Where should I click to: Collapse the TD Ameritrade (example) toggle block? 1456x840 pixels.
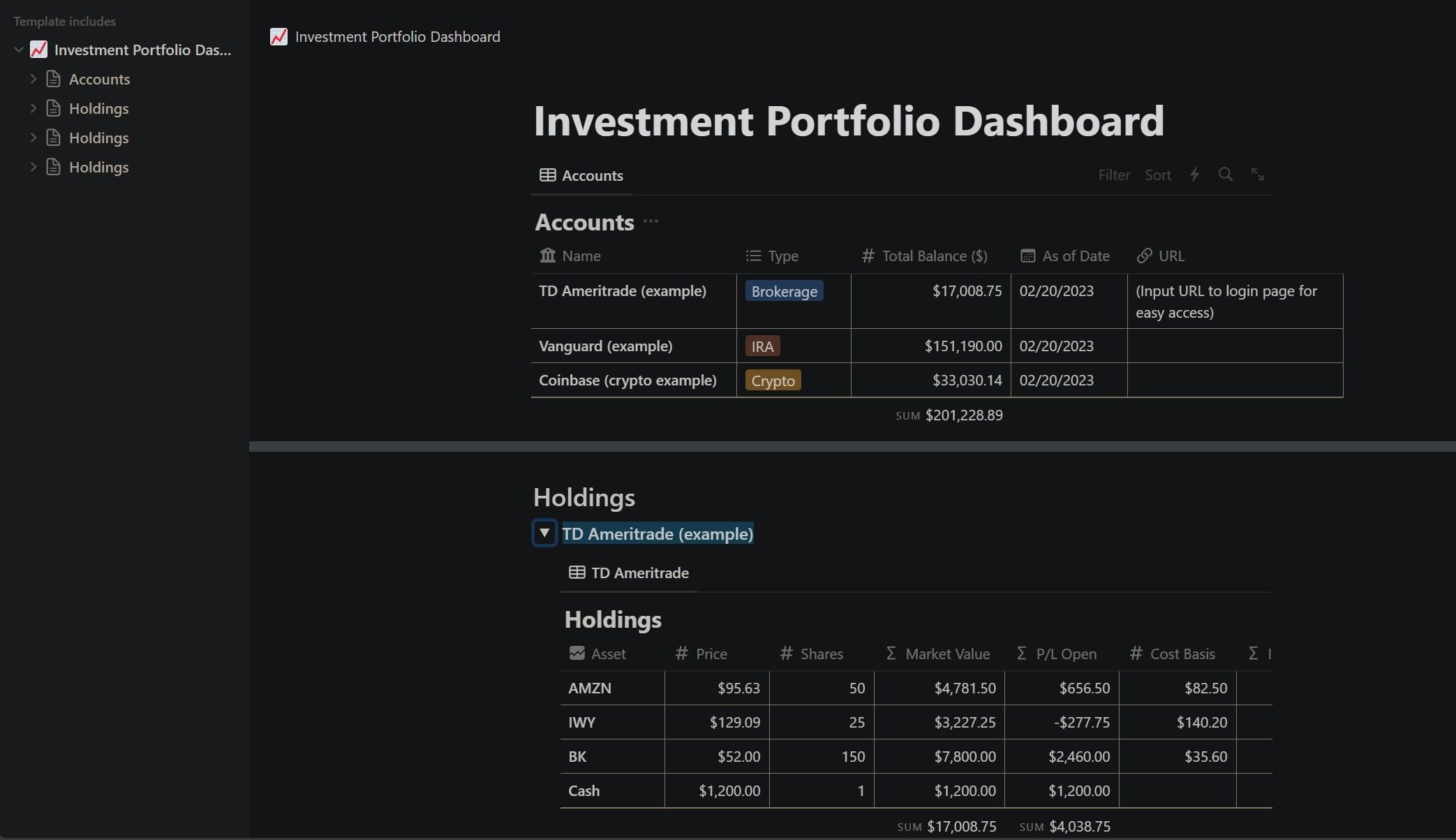pyautogui.click(x=544, y=533)
